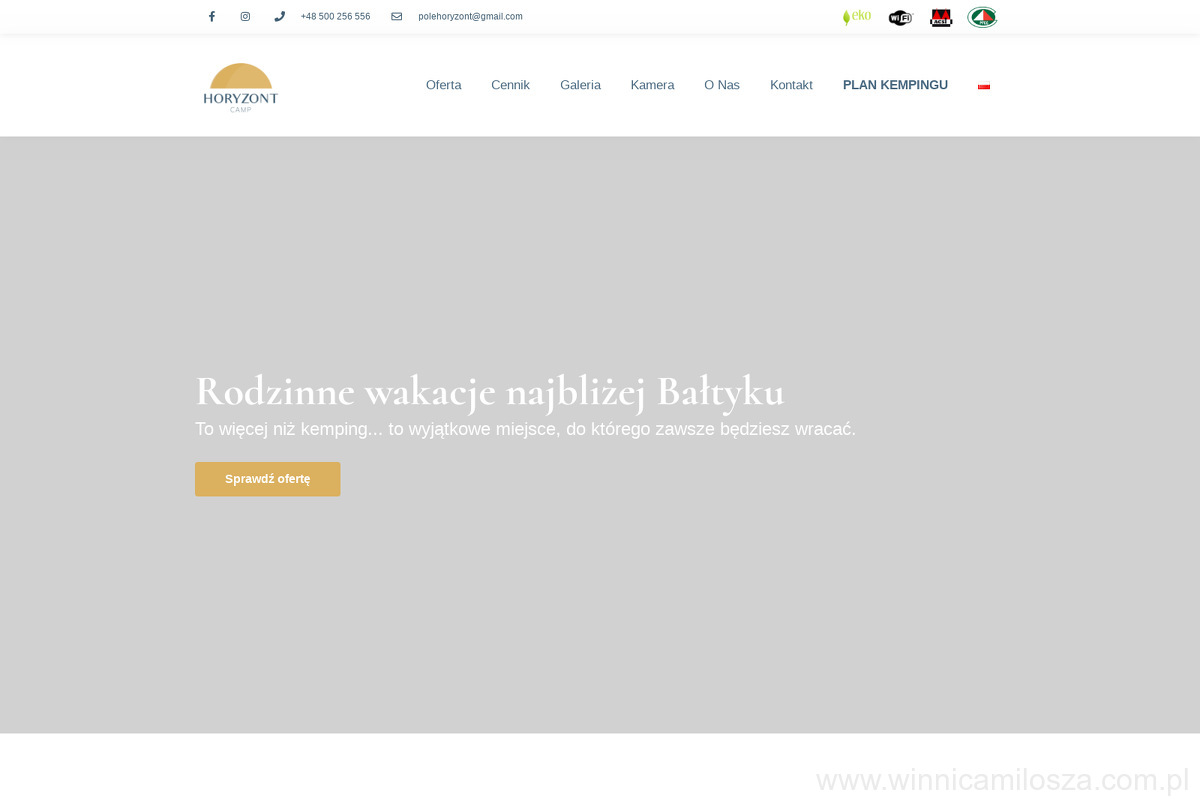The width and height of the screenshot is (1200, 800).
Task: Call the number +48 500 256 556
Action: tap(335, 17)
